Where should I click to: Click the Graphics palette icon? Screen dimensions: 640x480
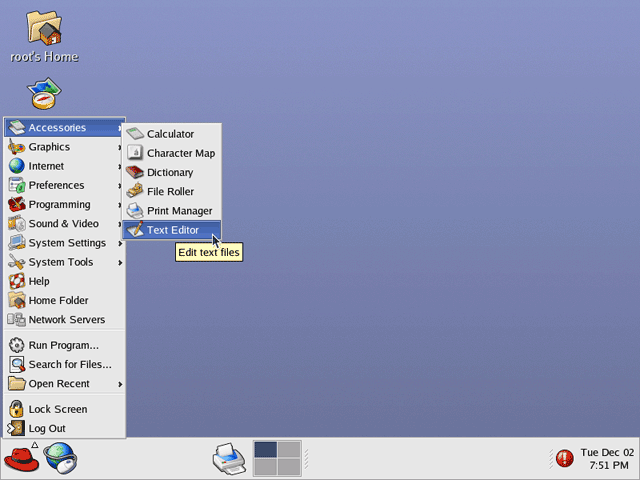coord(17,147)
